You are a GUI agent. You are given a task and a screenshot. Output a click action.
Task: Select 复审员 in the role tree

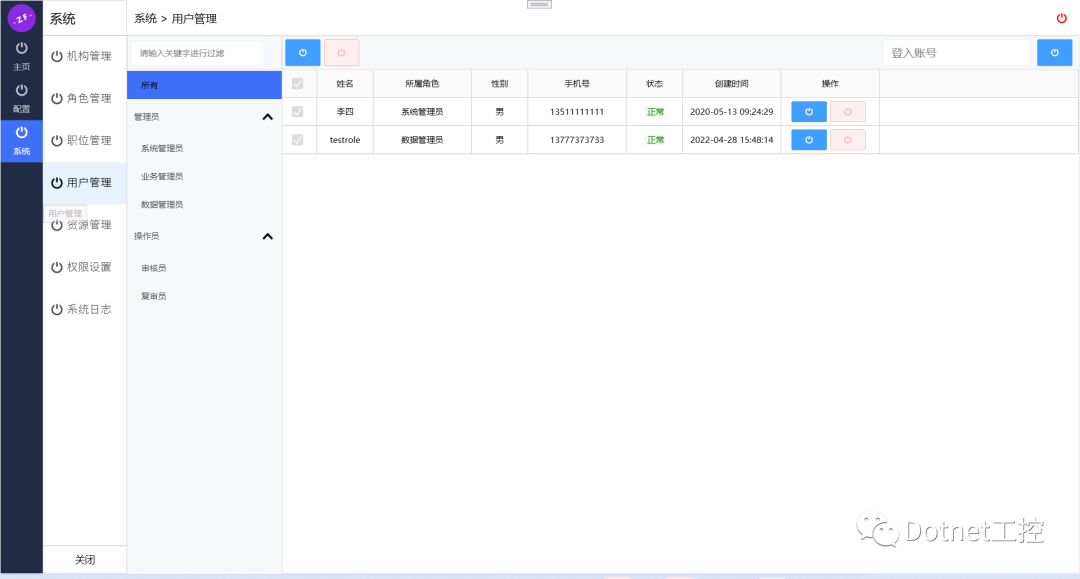point(154,296)
